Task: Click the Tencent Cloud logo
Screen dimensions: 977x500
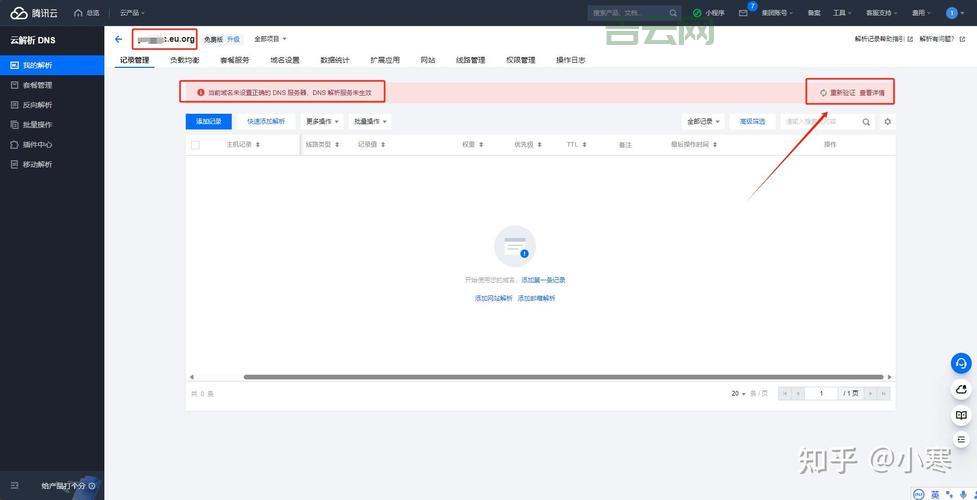Action: point(36,13)
